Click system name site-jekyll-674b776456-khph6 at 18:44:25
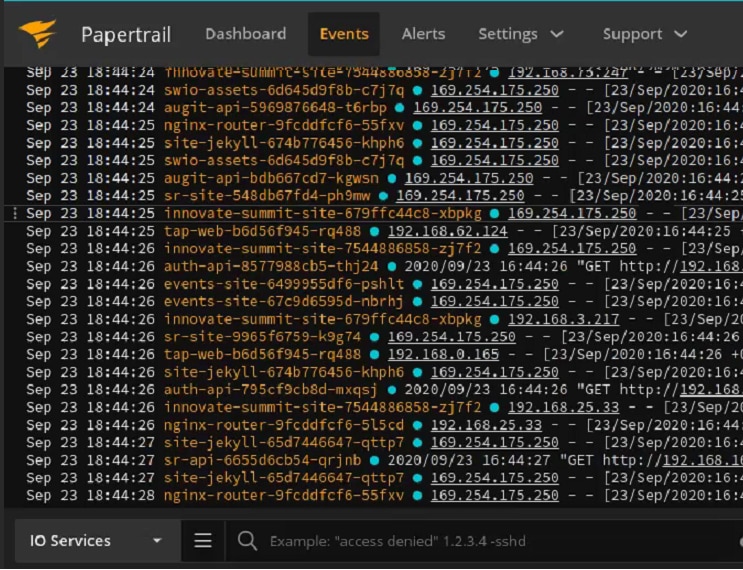Viewport: 743px width, 570px height. click(284, 143)
